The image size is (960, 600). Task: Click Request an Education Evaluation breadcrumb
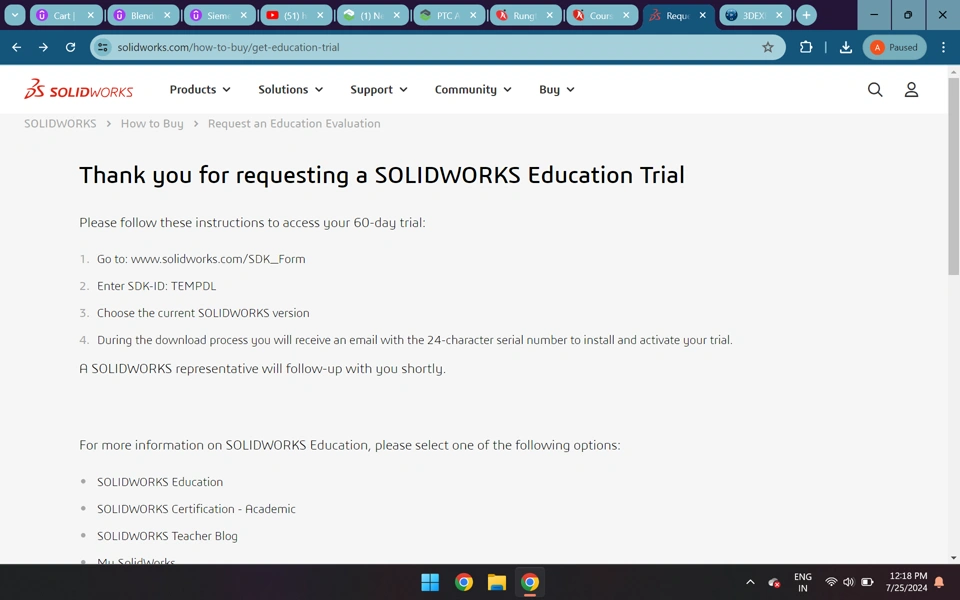[x=294, y=124]
